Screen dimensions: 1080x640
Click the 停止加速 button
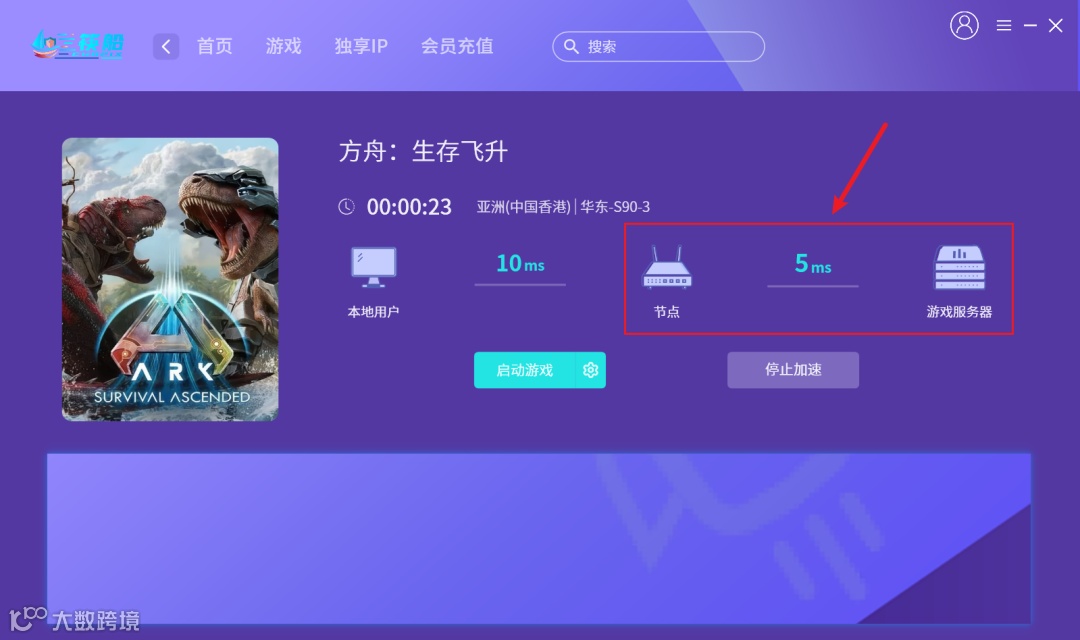793,370
